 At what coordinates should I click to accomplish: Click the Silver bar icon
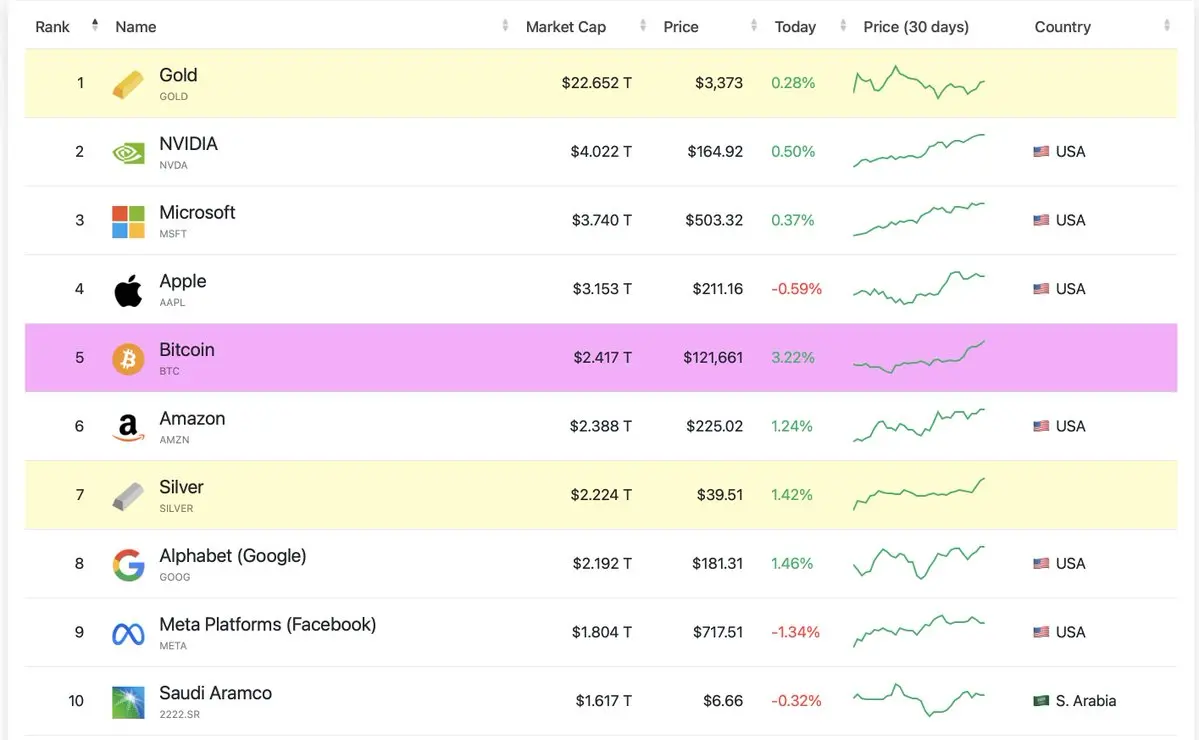(x=128, y=496)
